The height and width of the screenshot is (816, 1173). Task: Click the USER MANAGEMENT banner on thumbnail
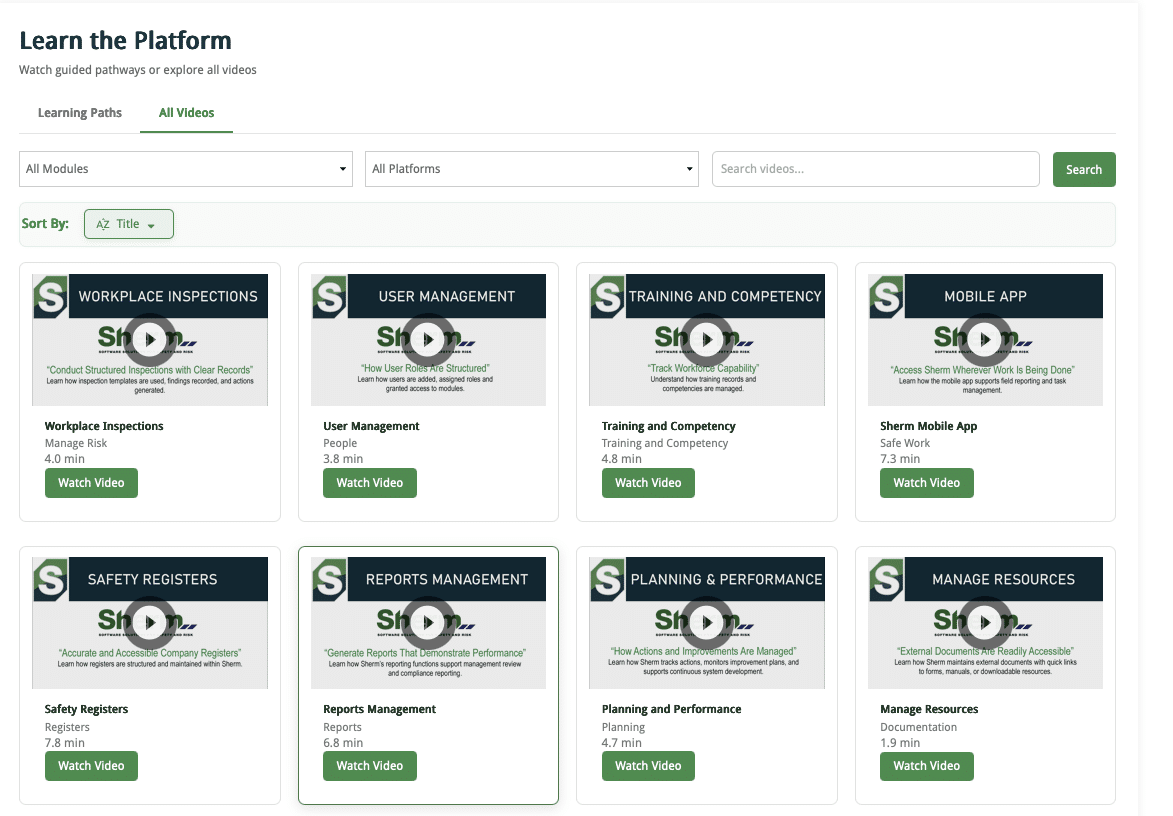point(447,296)
